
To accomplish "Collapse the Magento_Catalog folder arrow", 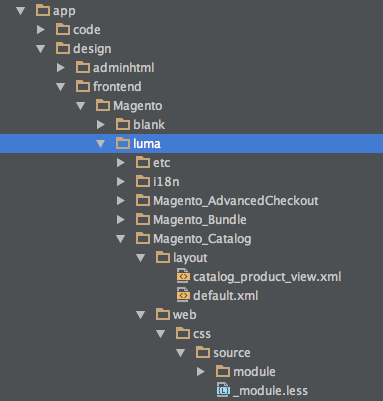I will (x=121, y=239).
